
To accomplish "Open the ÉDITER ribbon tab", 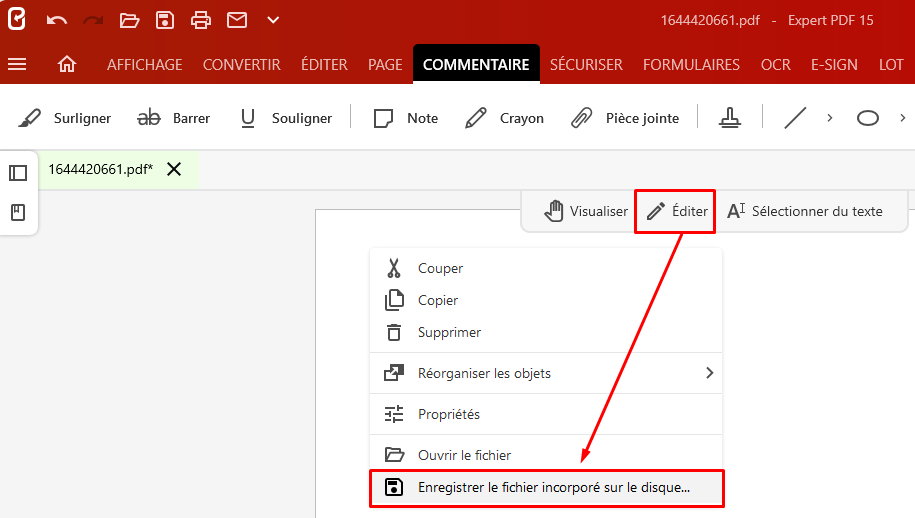I will (324, 64).
